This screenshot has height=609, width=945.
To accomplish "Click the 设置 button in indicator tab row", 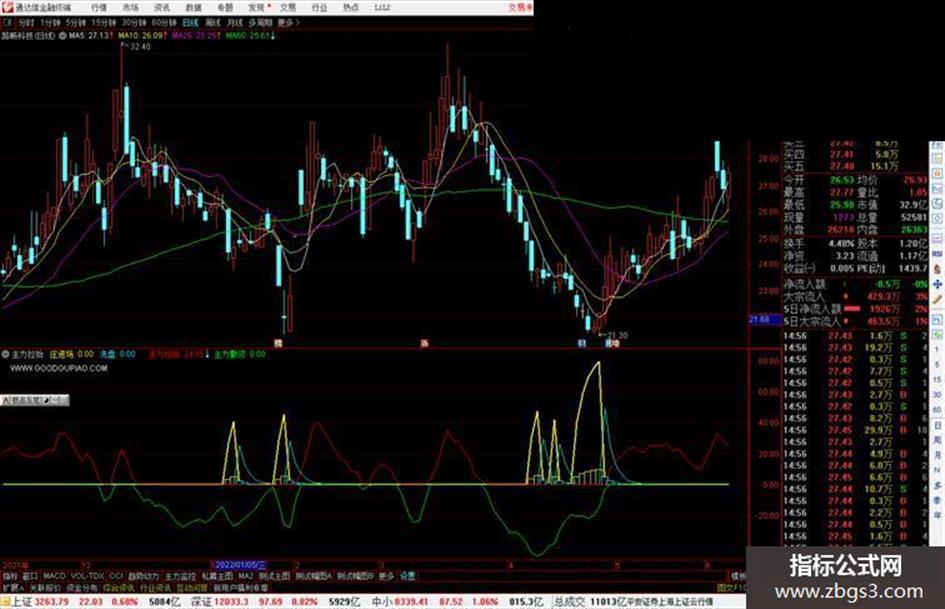I will [x=407, y=576].
